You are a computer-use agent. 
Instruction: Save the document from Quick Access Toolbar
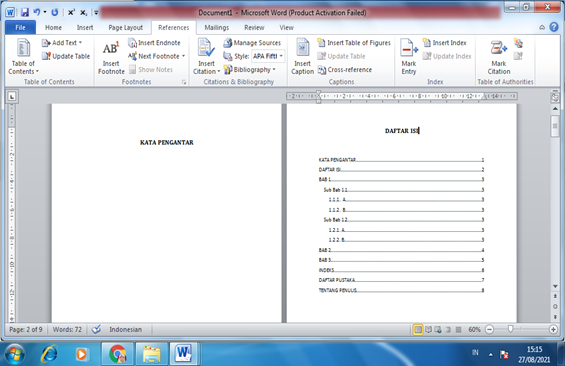click(25, 12)
